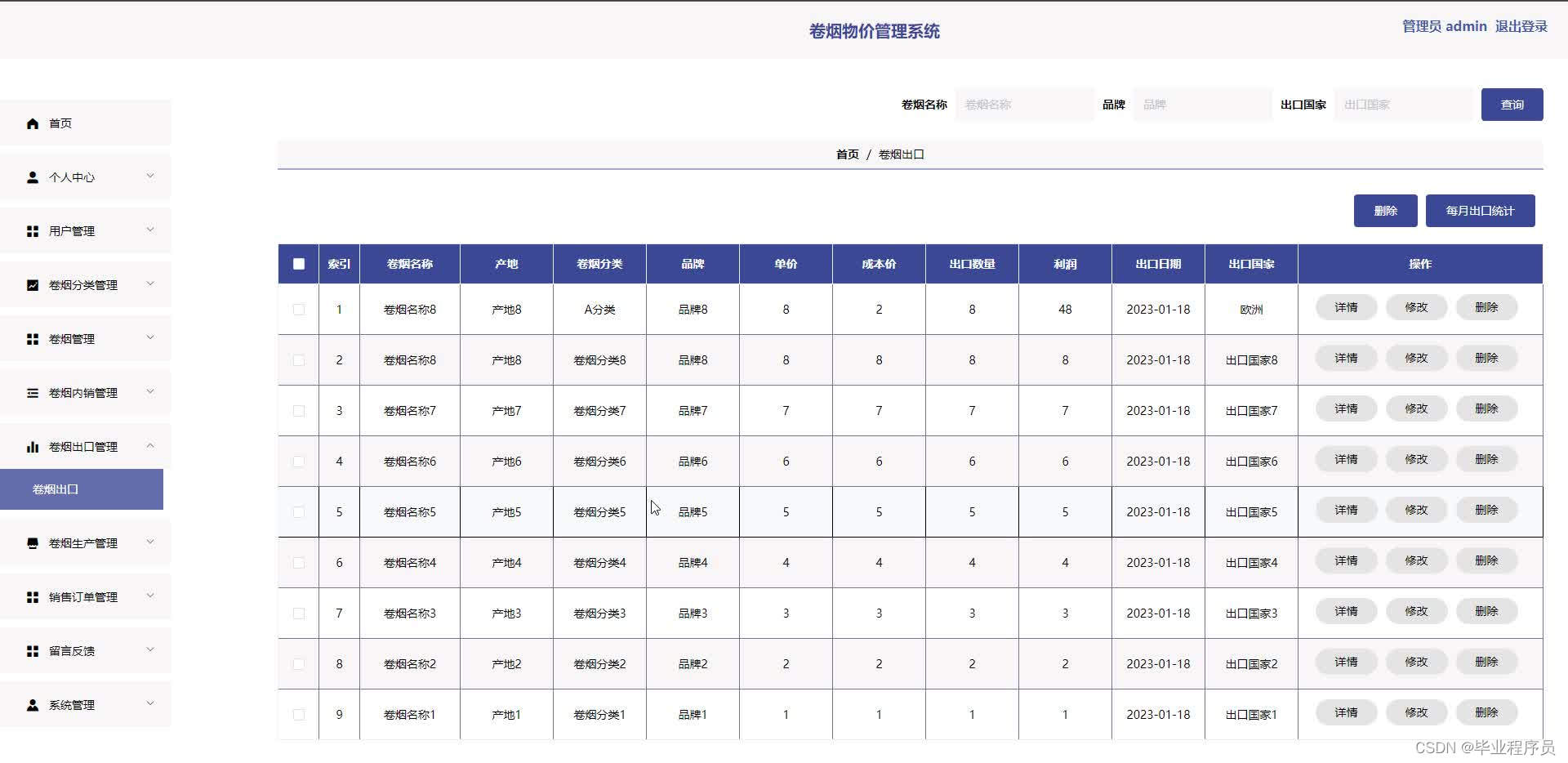This screenshot has height=763, width=1568.
Task: Click the grid icon beside 用户管理
Action: click(x=33, y=231)
